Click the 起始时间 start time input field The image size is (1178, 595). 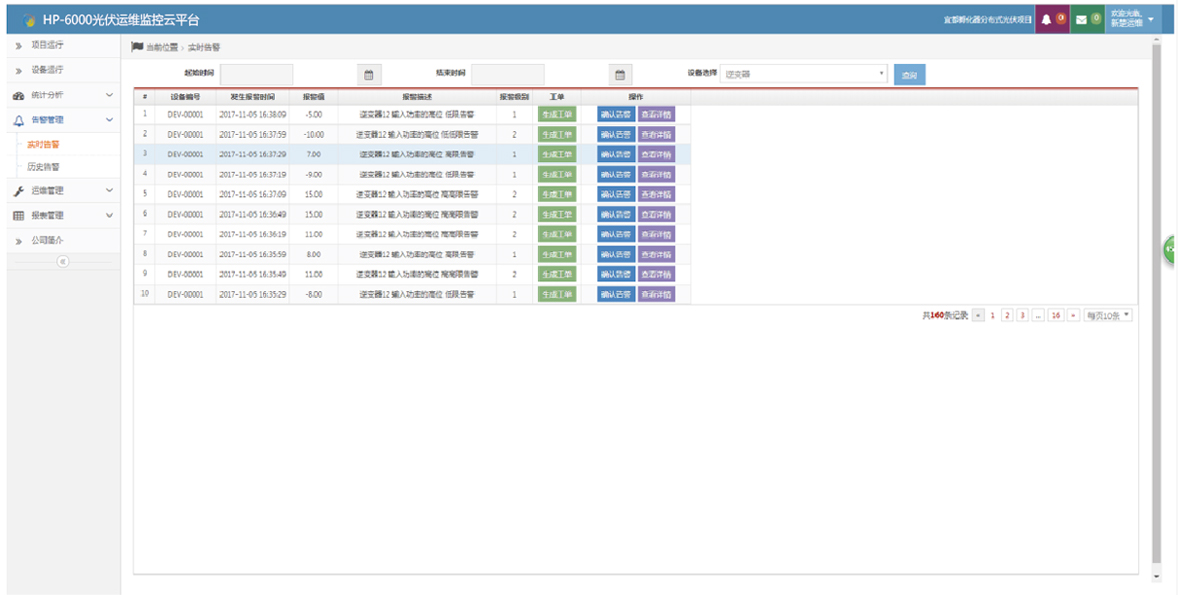tap(257, 75)
